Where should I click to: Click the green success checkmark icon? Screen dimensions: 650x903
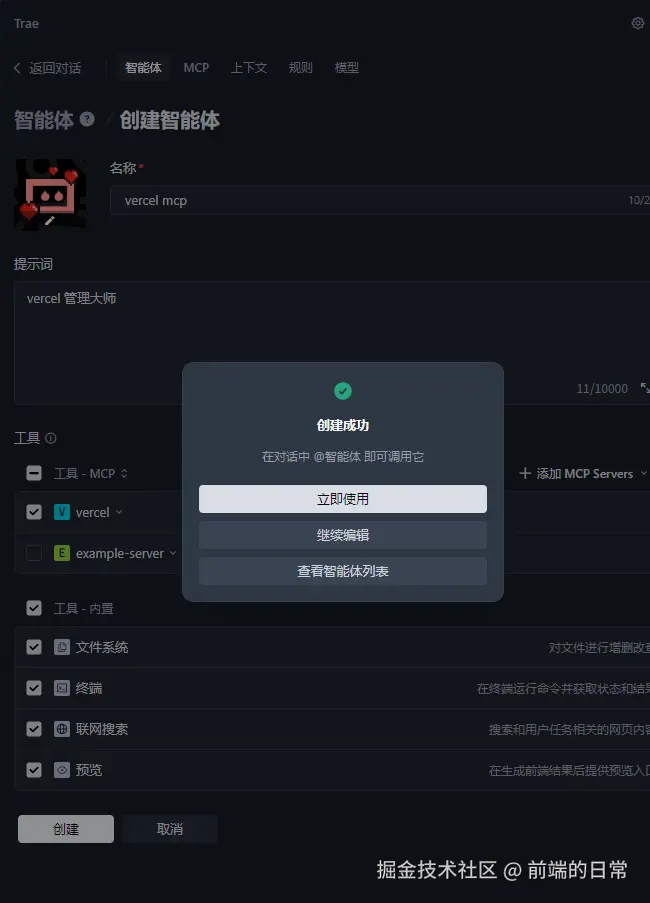click(x=343, y=391)
